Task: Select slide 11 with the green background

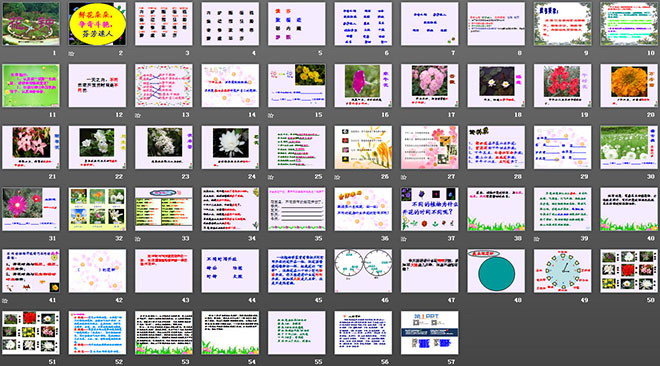Action: tap(31, 85)
